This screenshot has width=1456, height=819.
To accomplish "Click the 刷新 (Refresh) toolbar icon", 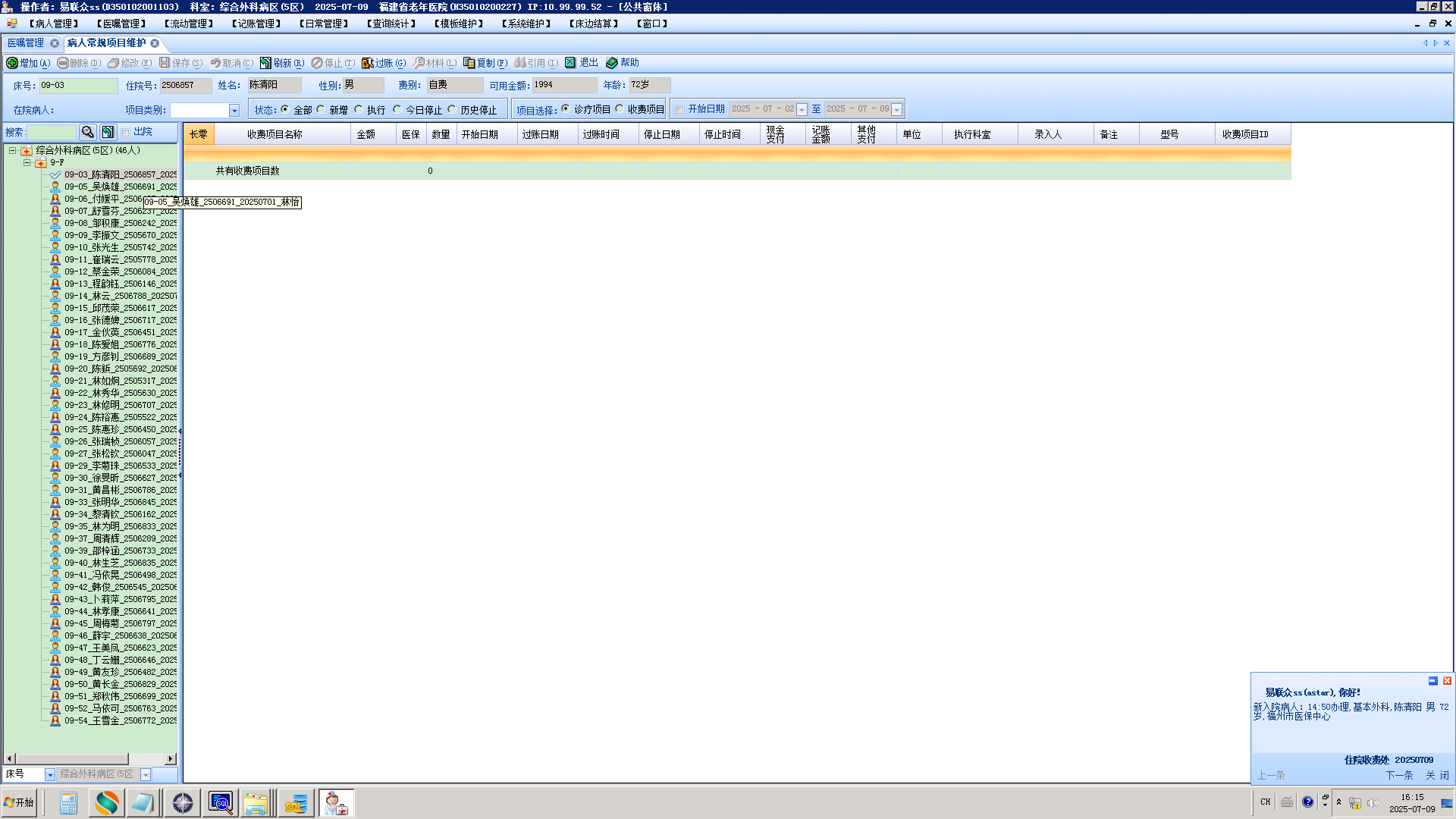I will [x=265, y=63].
